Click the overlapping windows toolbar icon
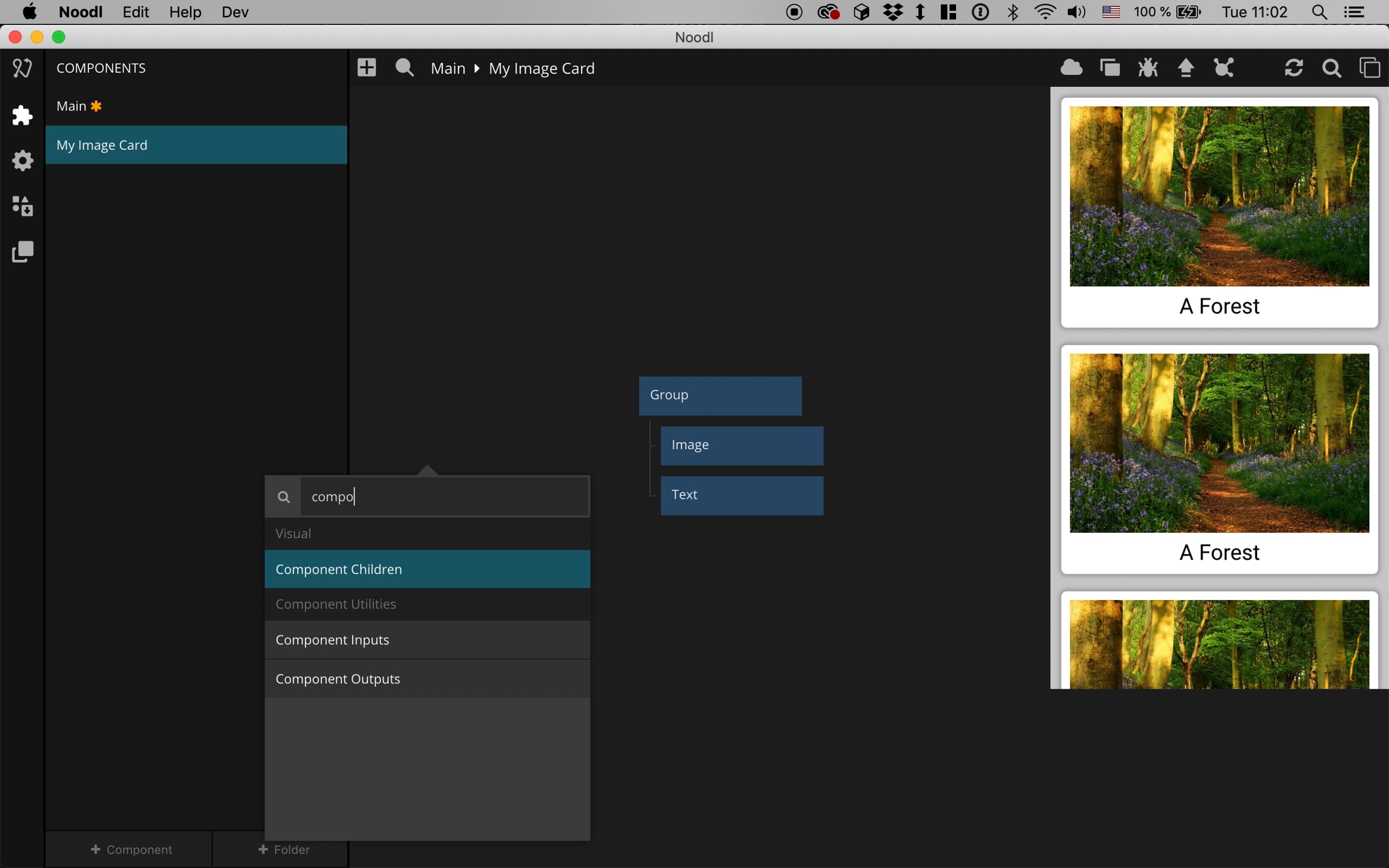Image resolution: width=1389 pixels, height=868 pixels. [x=1109, y=68]
